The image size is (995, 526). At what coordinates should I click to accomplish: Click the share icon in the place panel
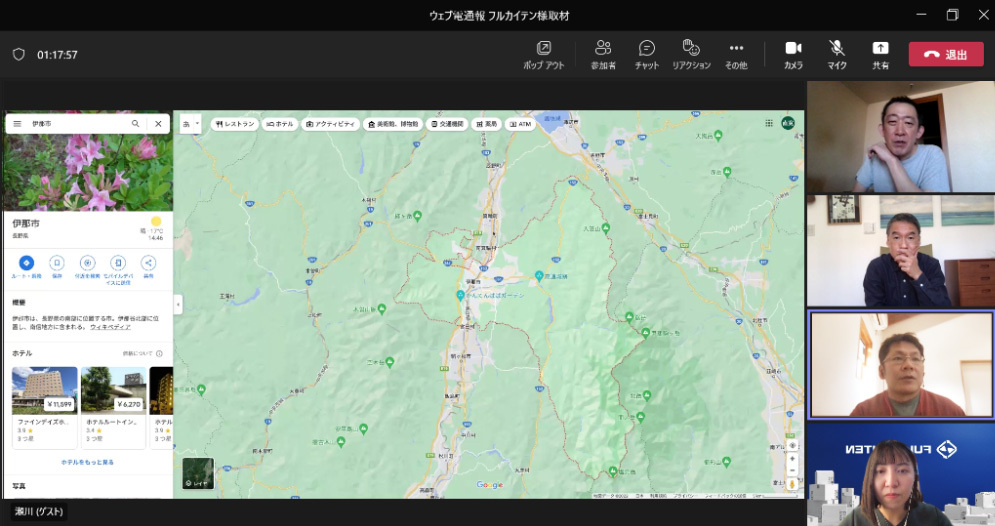[148, 263]
